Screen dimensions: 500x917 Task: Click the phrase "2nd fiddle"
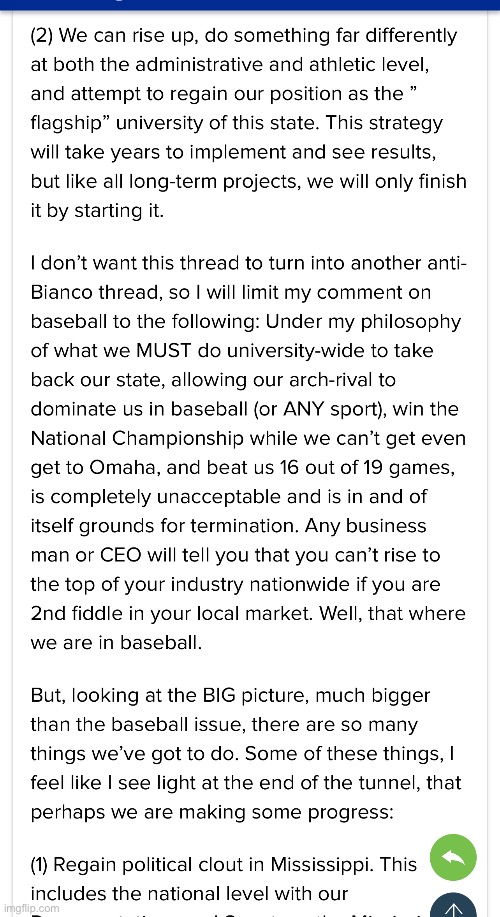click(x=74, y=613)
